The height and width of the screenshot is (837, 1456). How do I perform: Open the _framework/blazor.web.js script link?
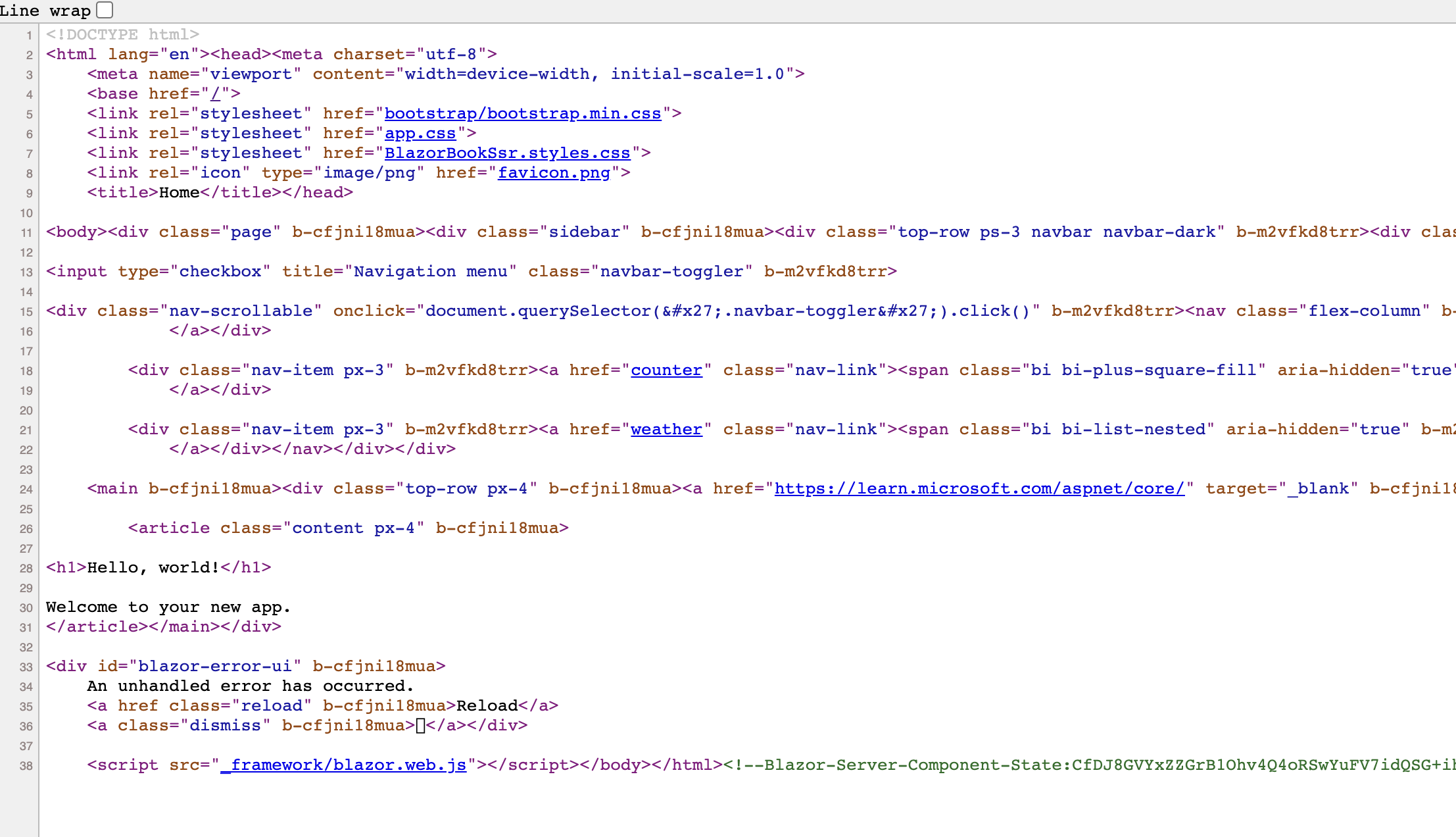pyautogui.click(x=343, y=765)
